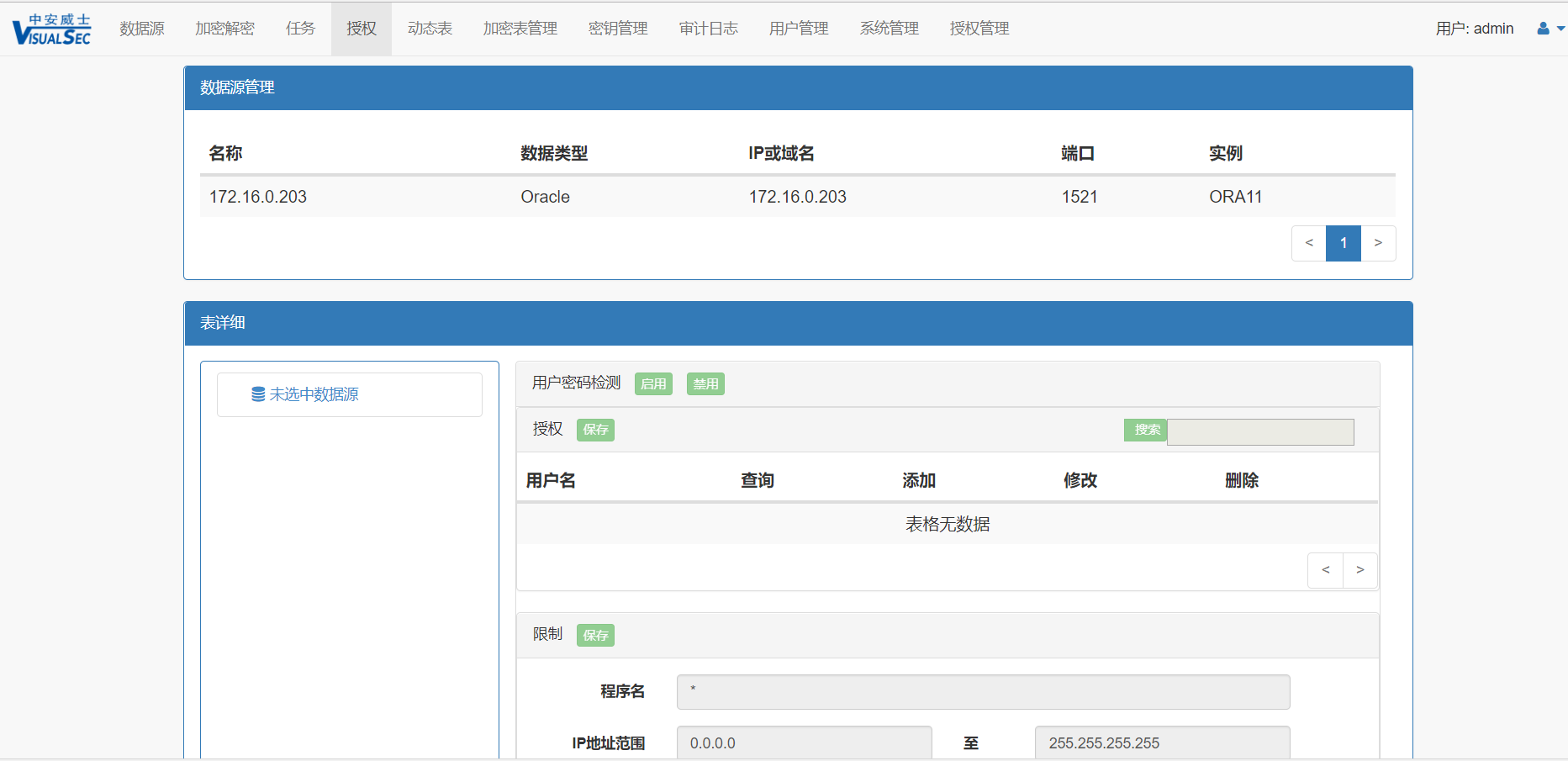The image size is (1568, 761).
Task: Open 授权管理 in the navbar
Action: pos(979,29)
